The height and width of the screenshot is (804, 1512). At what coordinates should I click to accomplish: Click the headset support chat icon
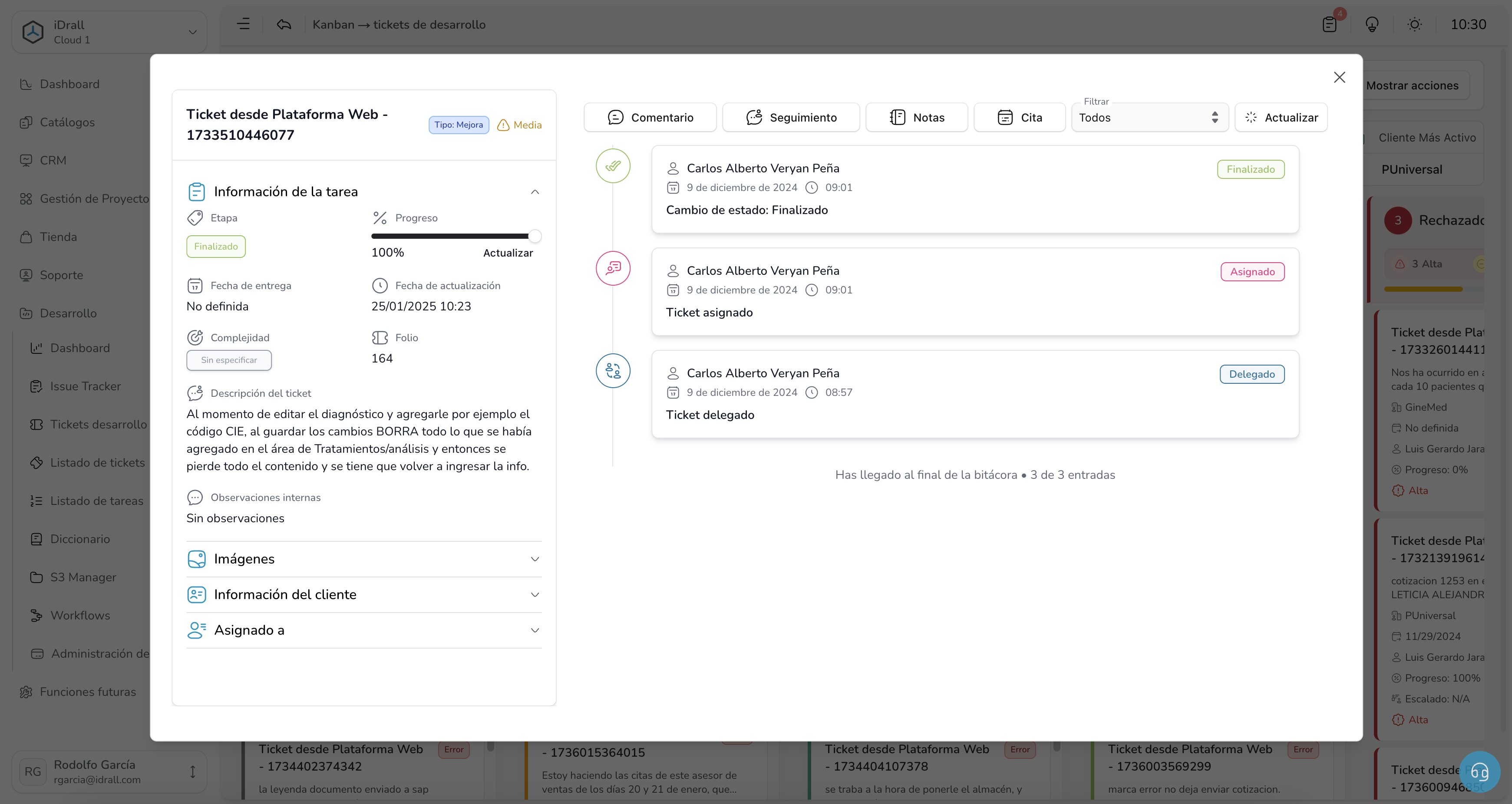pyautogui.click(x=1479, y=772)
